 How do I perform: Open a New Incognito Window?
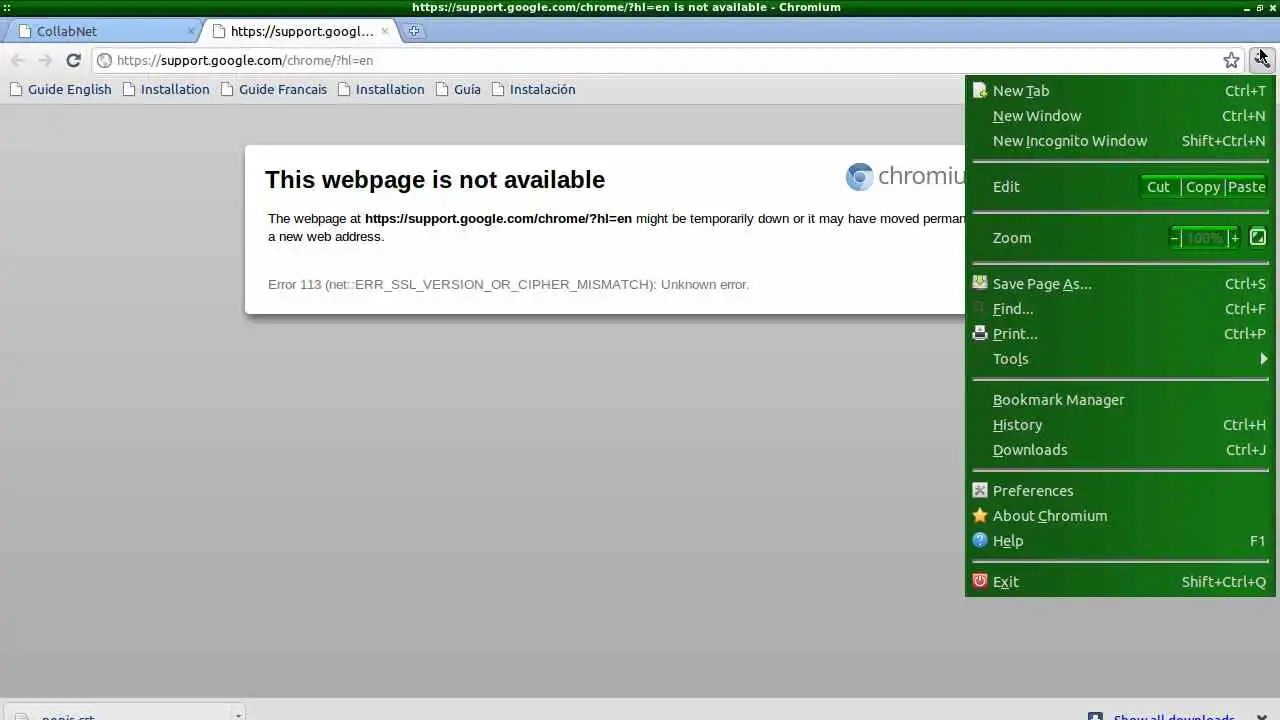click(x=1120, y=141)
